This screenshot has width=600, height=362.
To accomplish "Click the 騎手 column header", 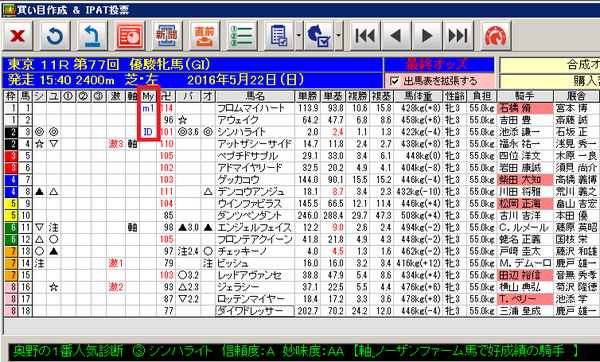I will pos(525,96).
